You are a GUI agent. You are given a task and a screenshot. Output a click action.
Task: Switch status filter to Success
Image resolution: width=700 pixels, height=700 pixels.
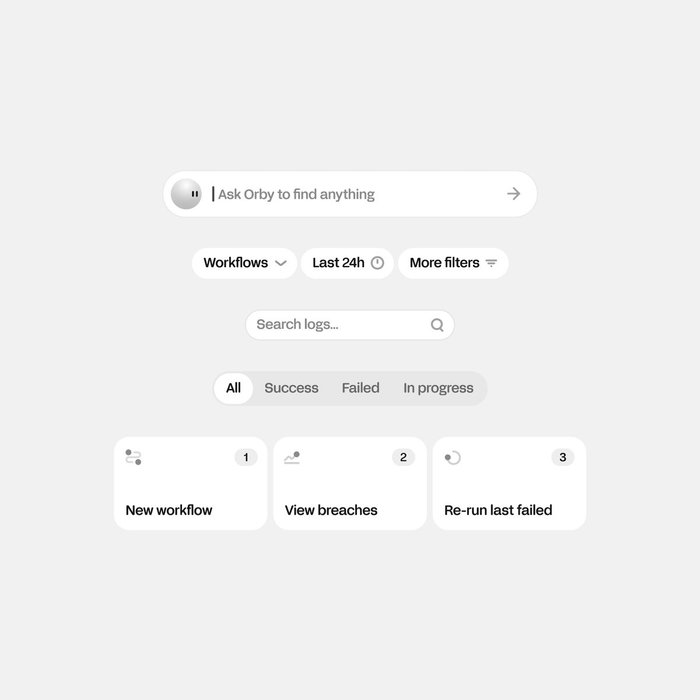[291, 388]
